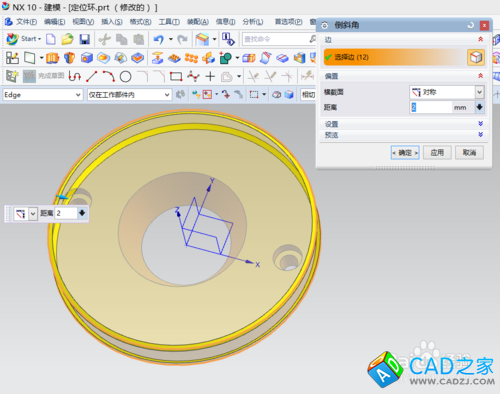The image size is (500, 394).
Task: Collapse the 边 section in dialog
Action: pos(480,39)
